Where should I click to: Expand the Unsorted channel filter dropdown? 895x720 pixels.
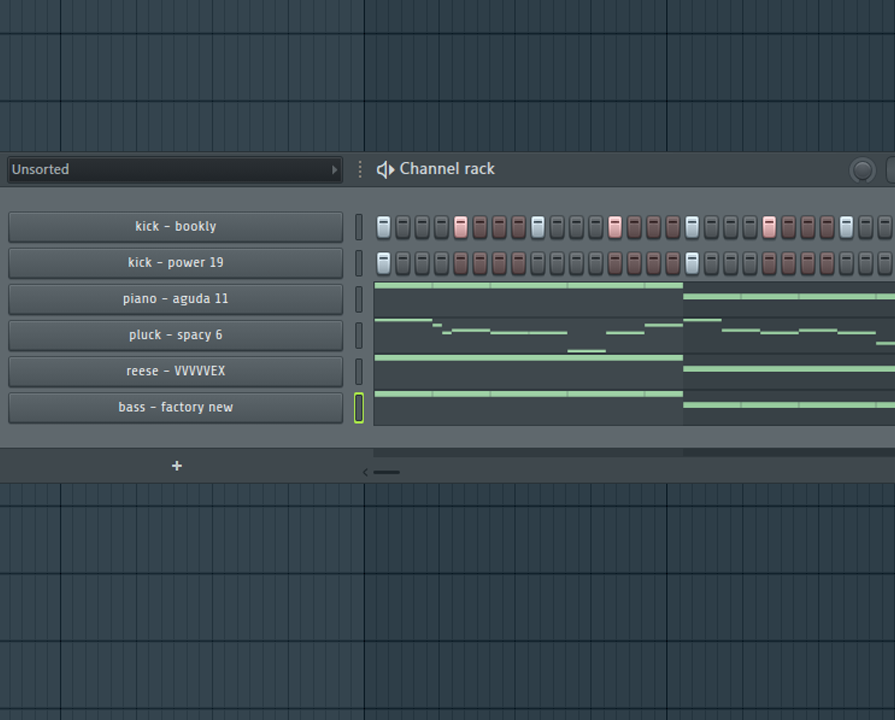point(170,170)
